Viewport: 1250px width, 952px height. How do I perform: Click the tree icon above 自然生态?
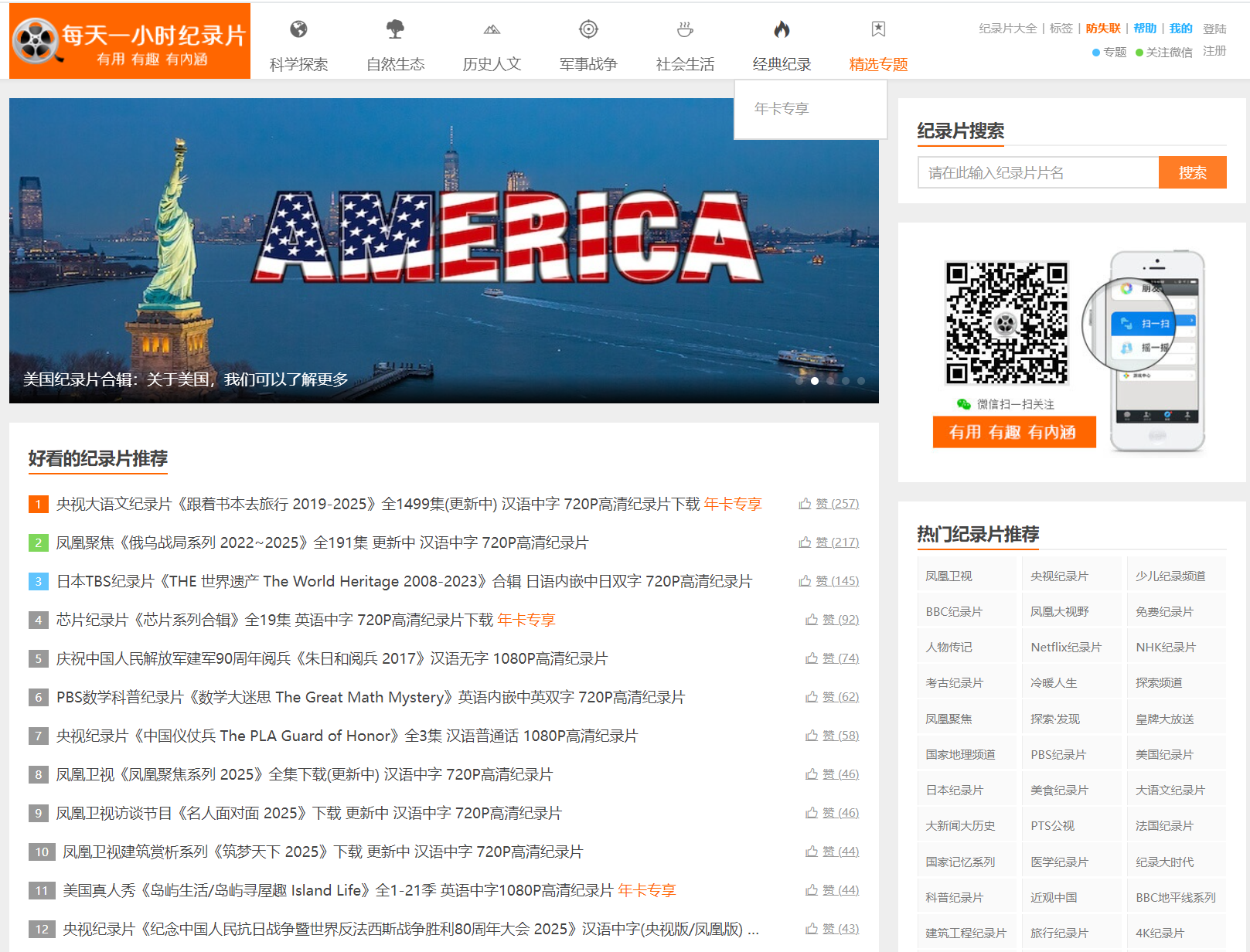coord(395,29)
